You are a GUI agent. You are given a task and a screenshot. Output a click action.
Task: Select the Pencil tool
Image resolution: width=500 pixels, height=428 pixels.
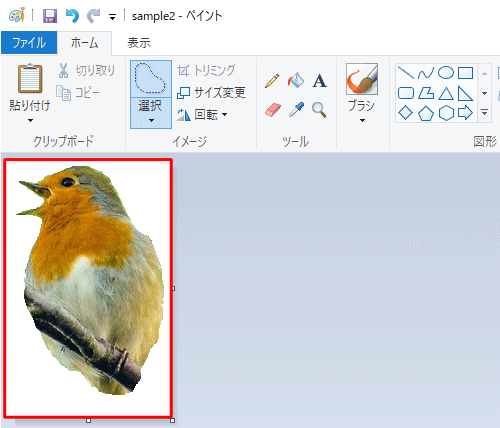[x=272, y=81]
